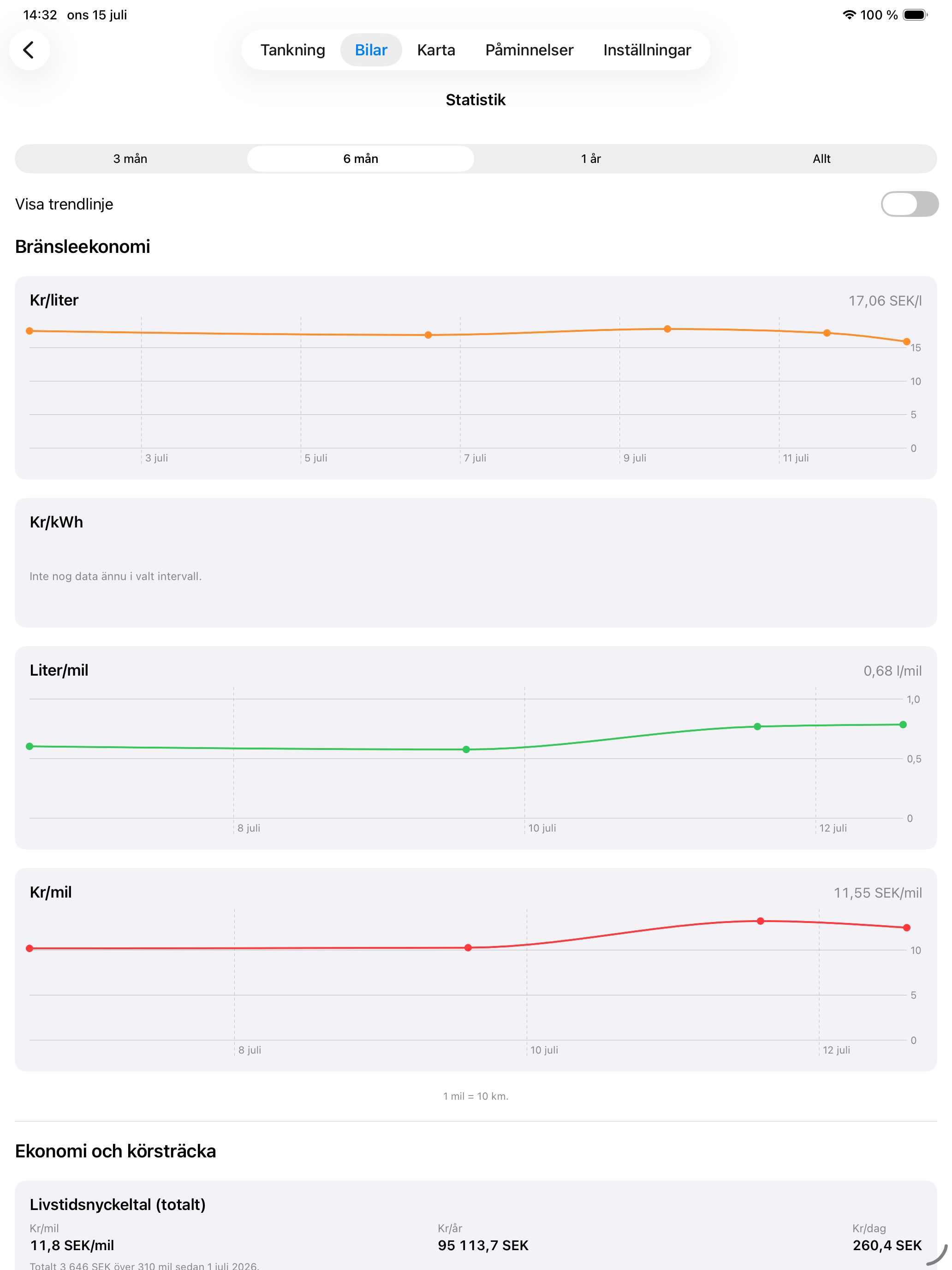Toggle the Visa trendlinje switch

909,204
